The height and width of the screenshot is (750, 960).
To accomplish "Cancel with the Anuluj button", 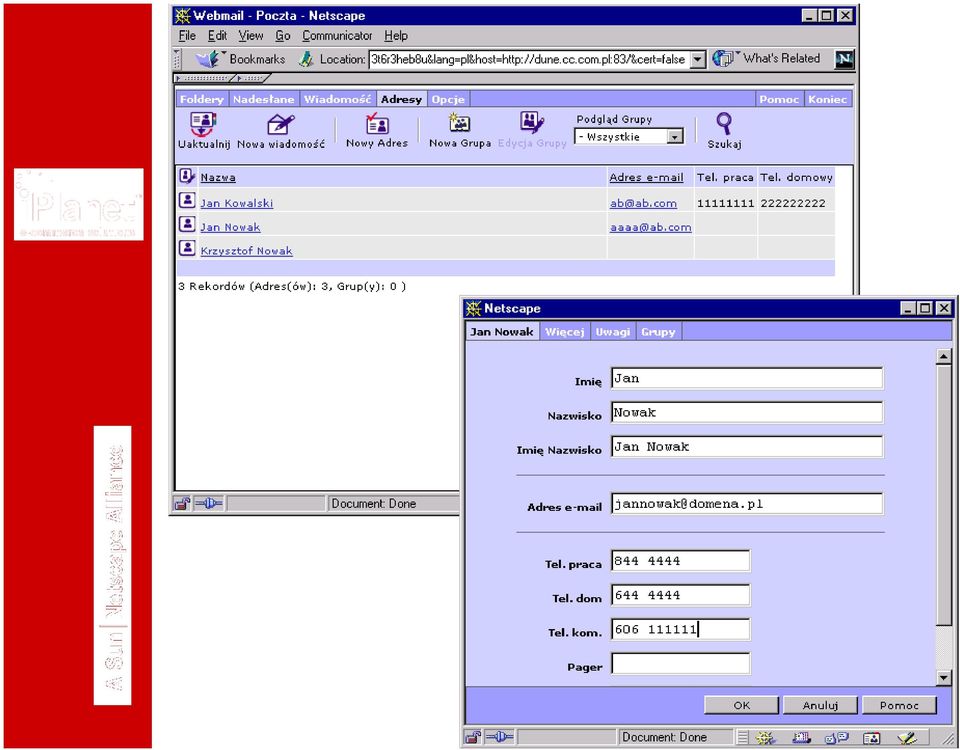I will (820, 705).
